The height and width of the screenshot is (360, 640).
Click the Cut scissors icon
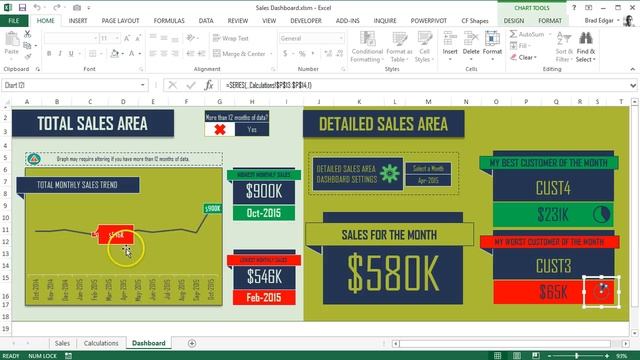point(27,34)
